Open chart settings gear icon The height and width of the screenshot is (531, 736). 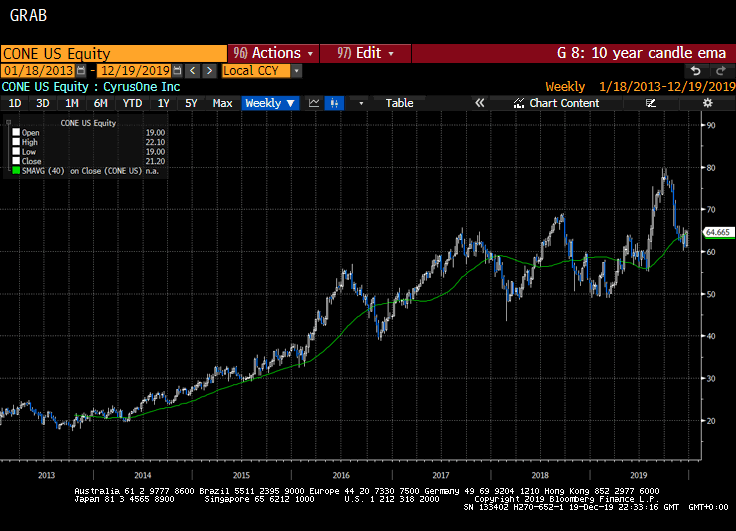point(707,103)
